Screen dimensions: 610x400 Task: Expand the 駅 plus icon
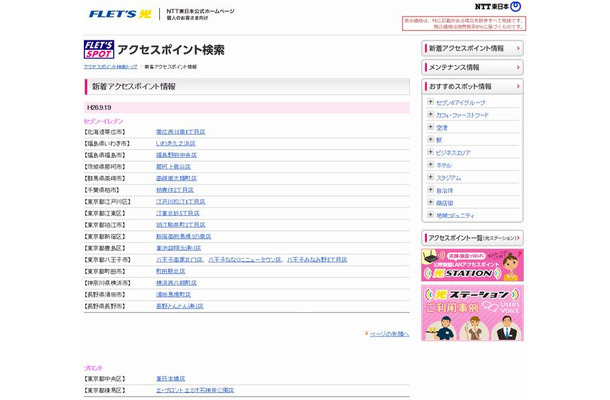[x=430, y=139]
